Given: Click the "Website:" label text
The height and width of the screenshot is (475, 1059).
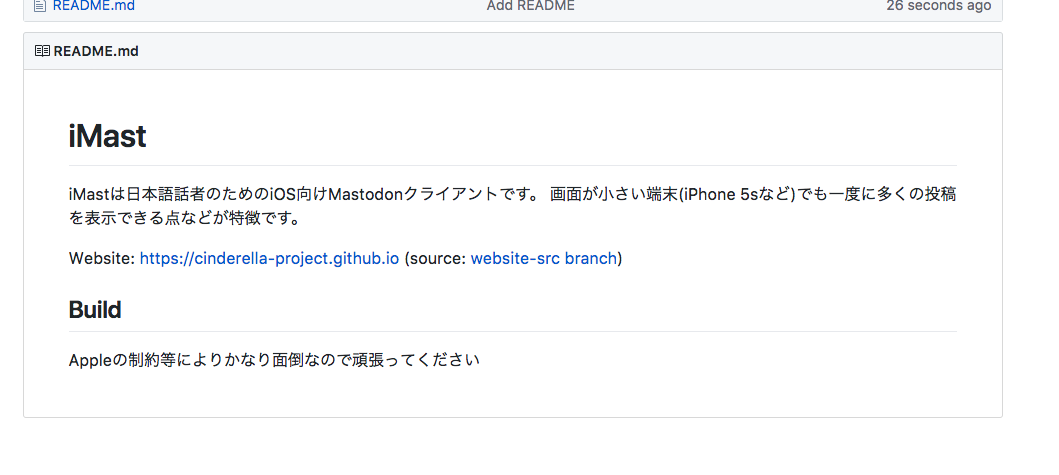Looking at the screenshot, I should [102, 258].
